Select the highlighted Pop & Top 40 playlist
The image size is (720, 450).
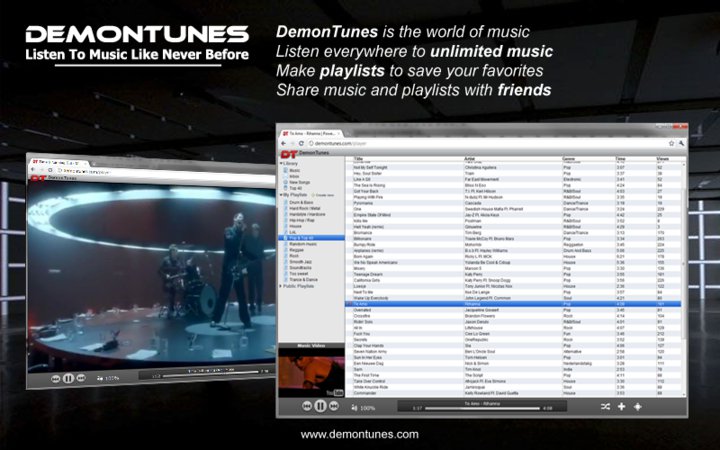point(311,238)
